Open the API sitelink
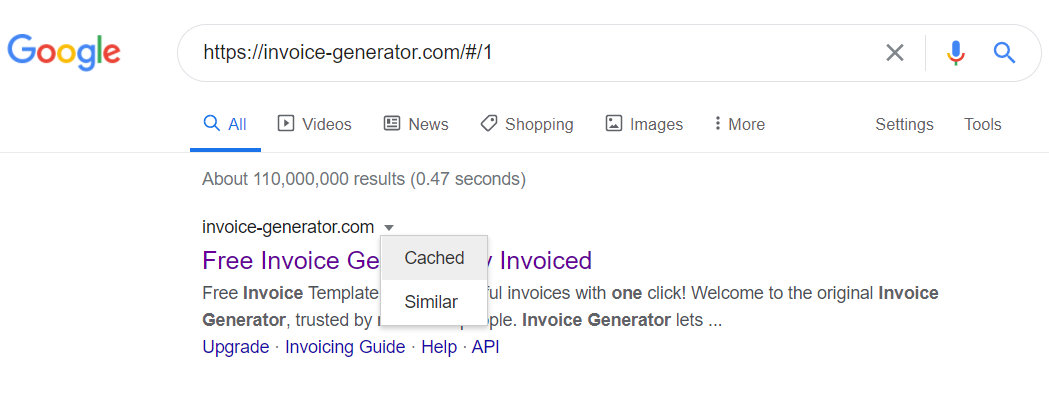 [x=485, y=347]
